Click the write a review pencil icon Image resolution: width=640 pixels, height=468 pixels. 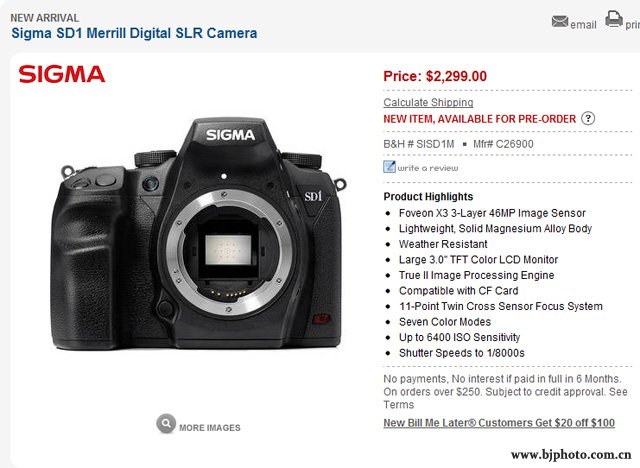pyautogui.click(x=389, y=166)
